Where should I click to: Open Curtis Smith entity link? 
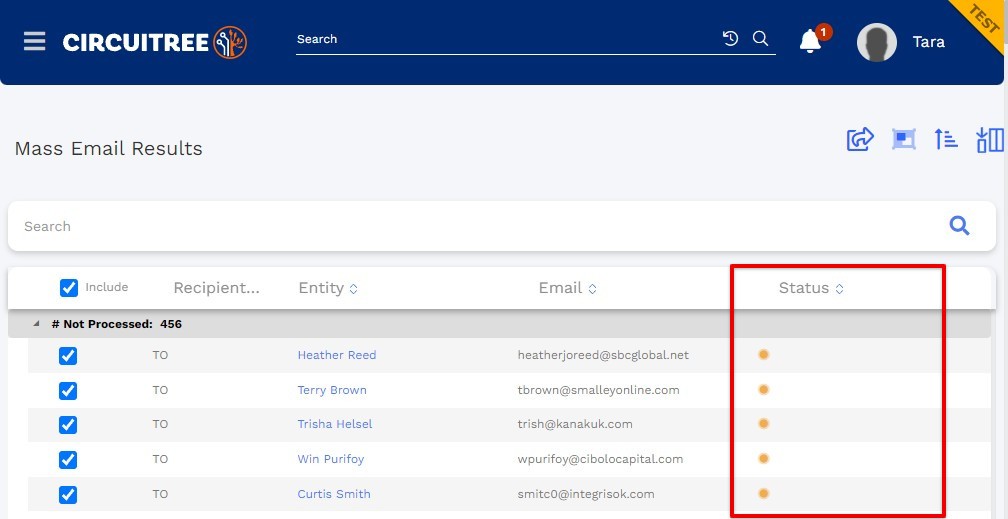pos(334,495)
